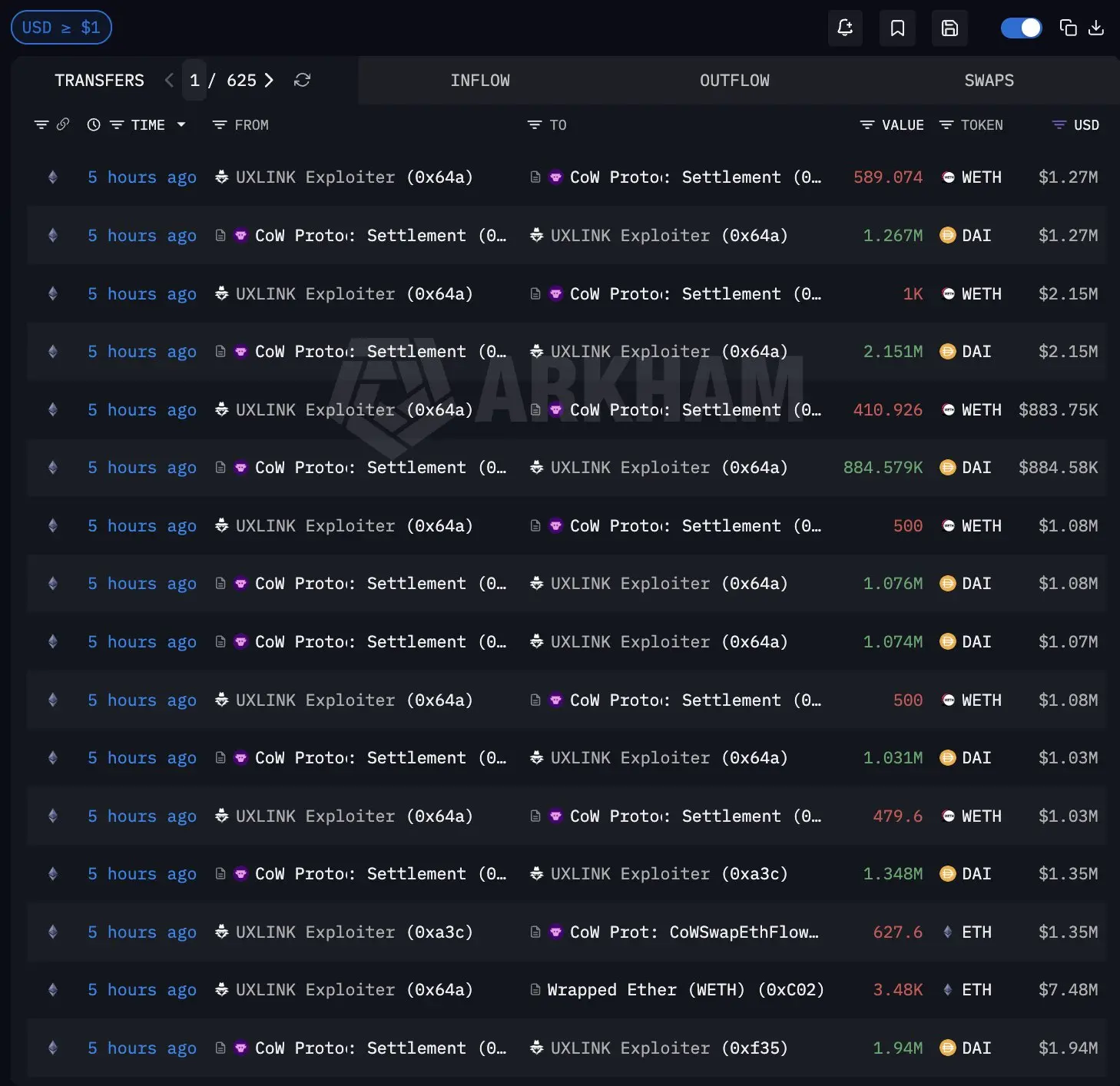
Task: Open CoW Proto: Settlement in the 1.267M DAI row
Action: [x=381, y=236]
